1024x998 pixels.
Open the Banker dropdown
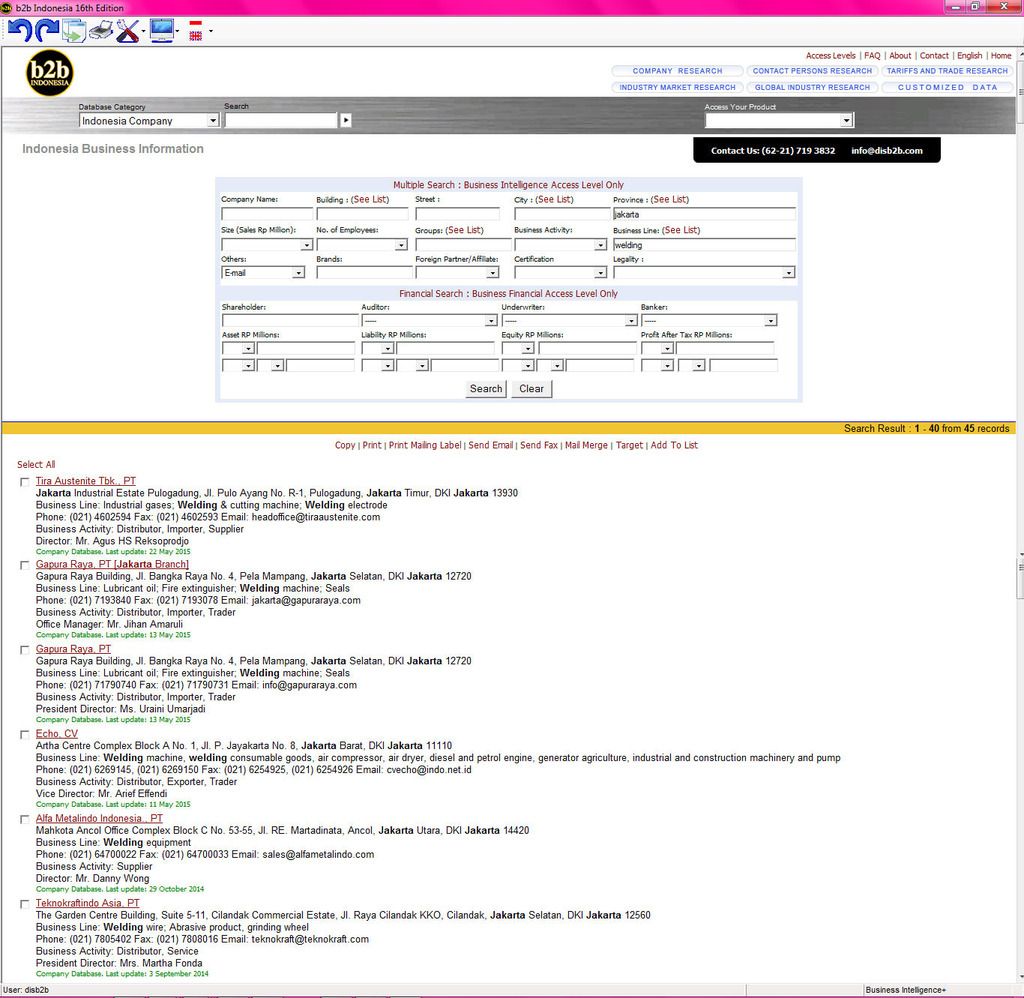(x=709, y=321)
